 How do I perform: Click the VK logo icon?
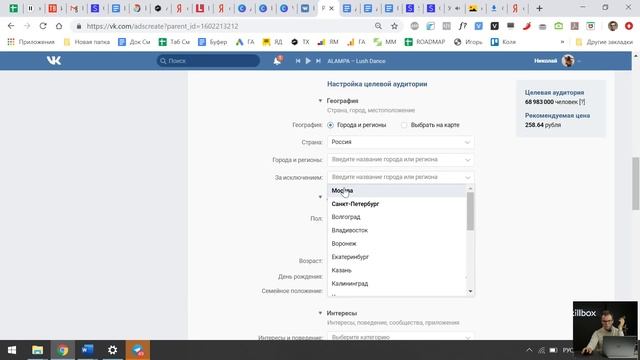pos(54,60)
